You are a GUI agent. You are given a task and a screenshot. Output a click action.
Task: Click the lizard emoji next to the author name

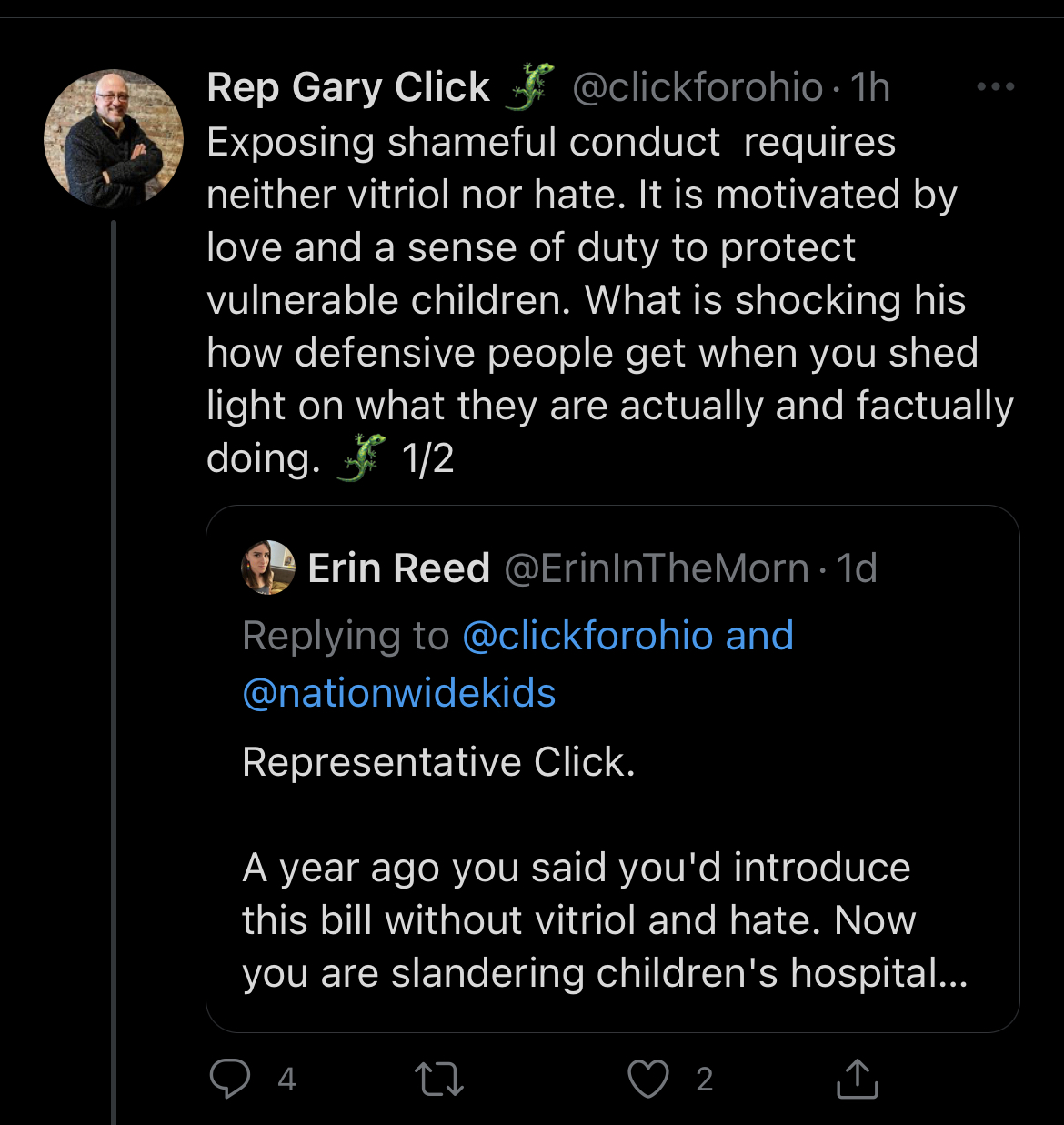pyautogui.click(x=531, y=87)
